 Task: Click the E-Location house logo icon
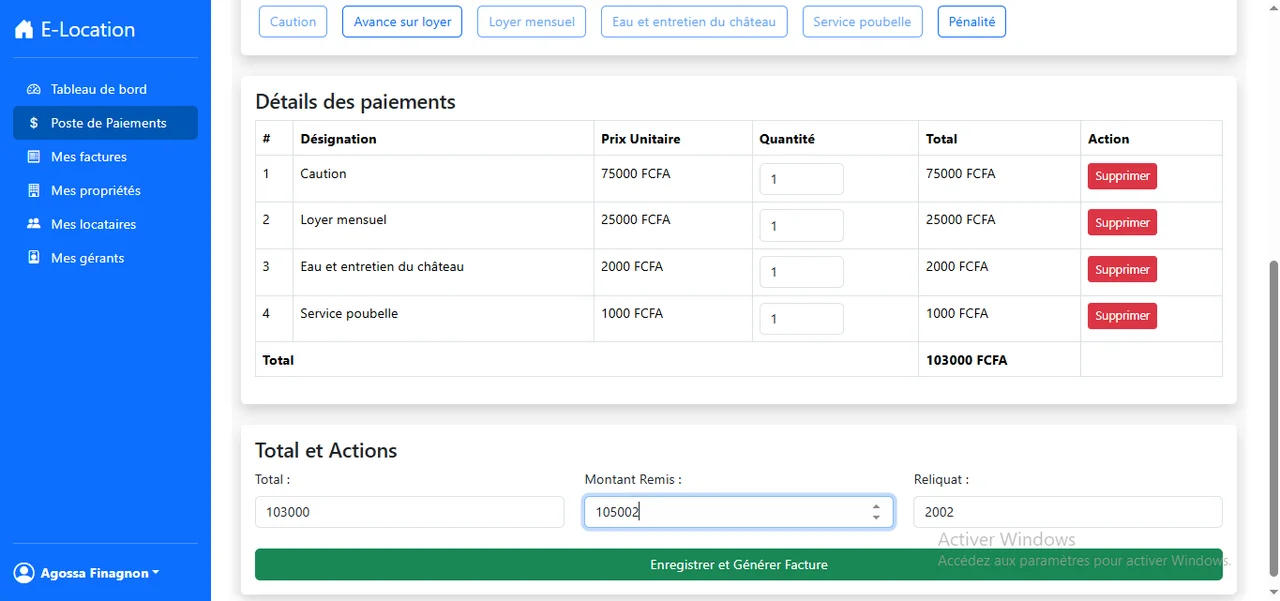24,30
